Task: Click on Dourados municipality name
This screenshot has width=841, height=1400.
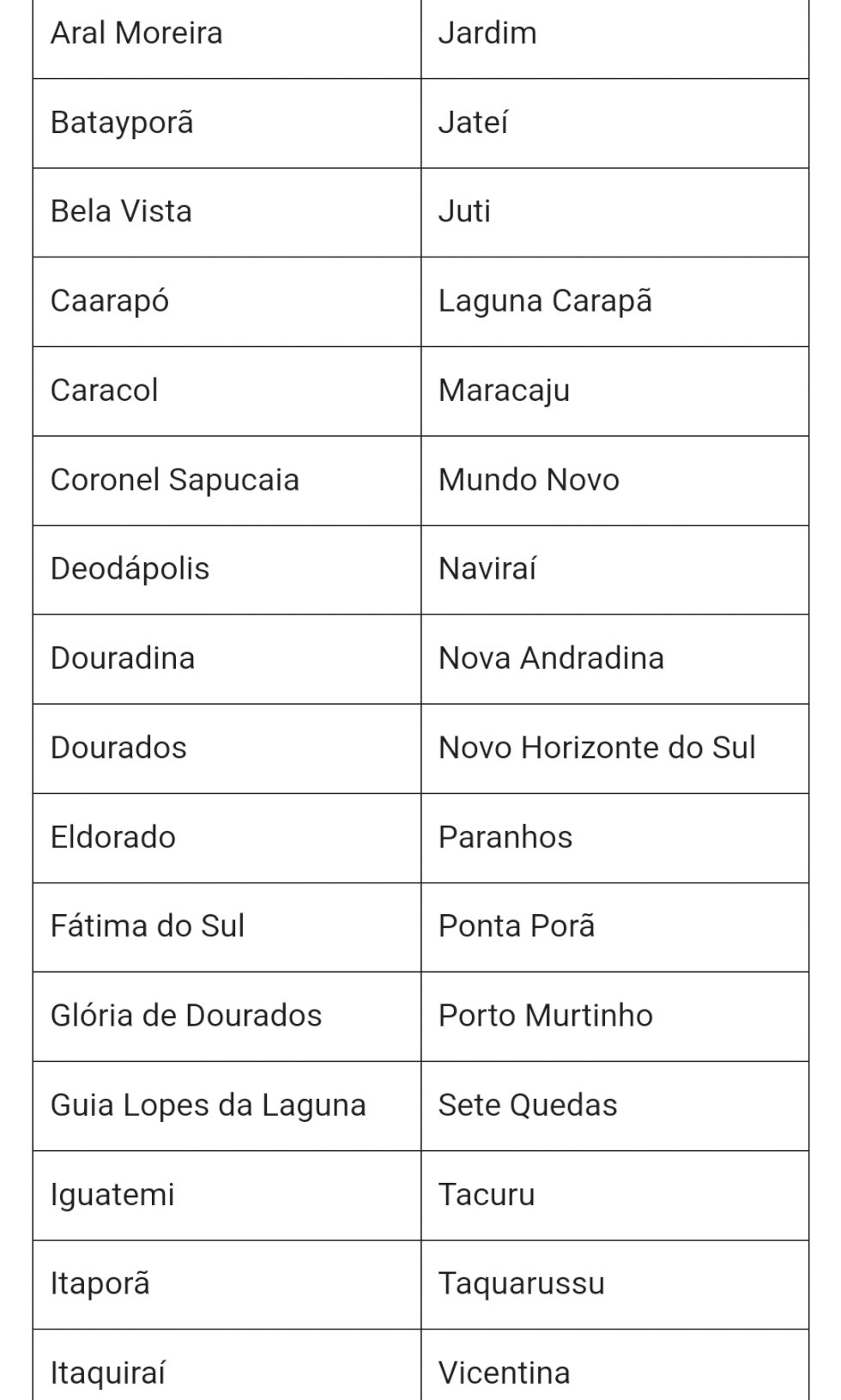Action: pos(118,748)
